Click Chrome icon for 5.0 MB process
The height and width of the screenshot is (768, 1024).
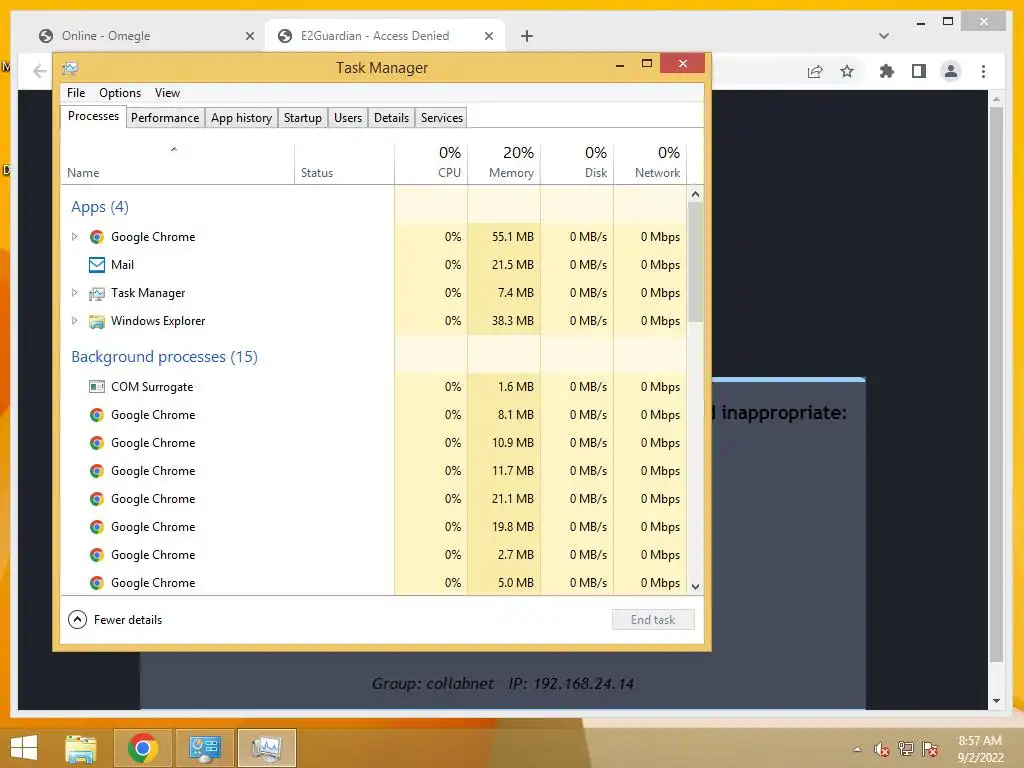click(97, 583)
